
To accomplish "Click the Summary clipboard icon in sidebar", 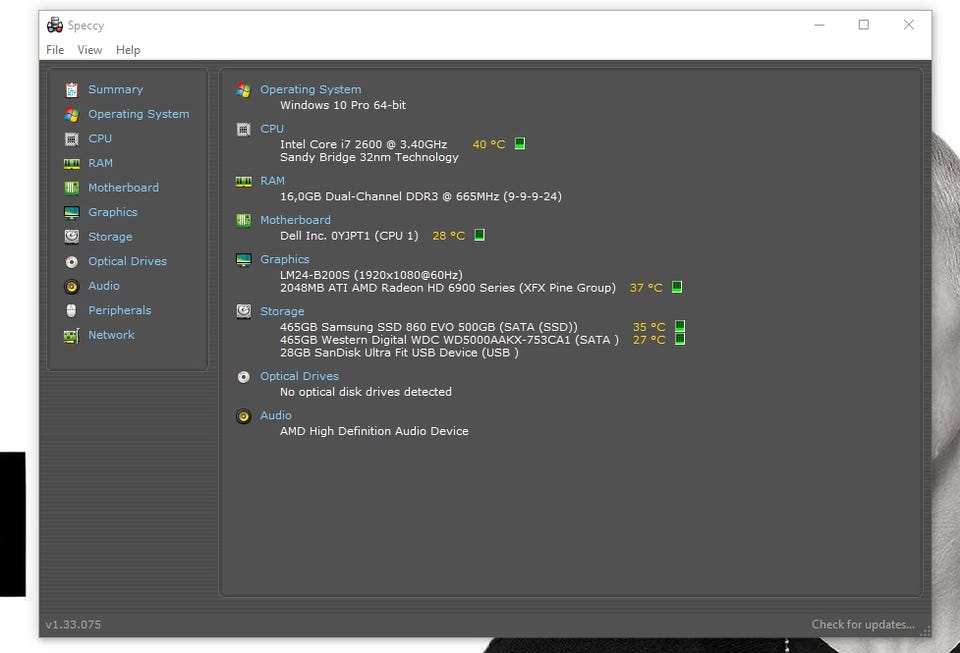I will [x=72, y=90].
